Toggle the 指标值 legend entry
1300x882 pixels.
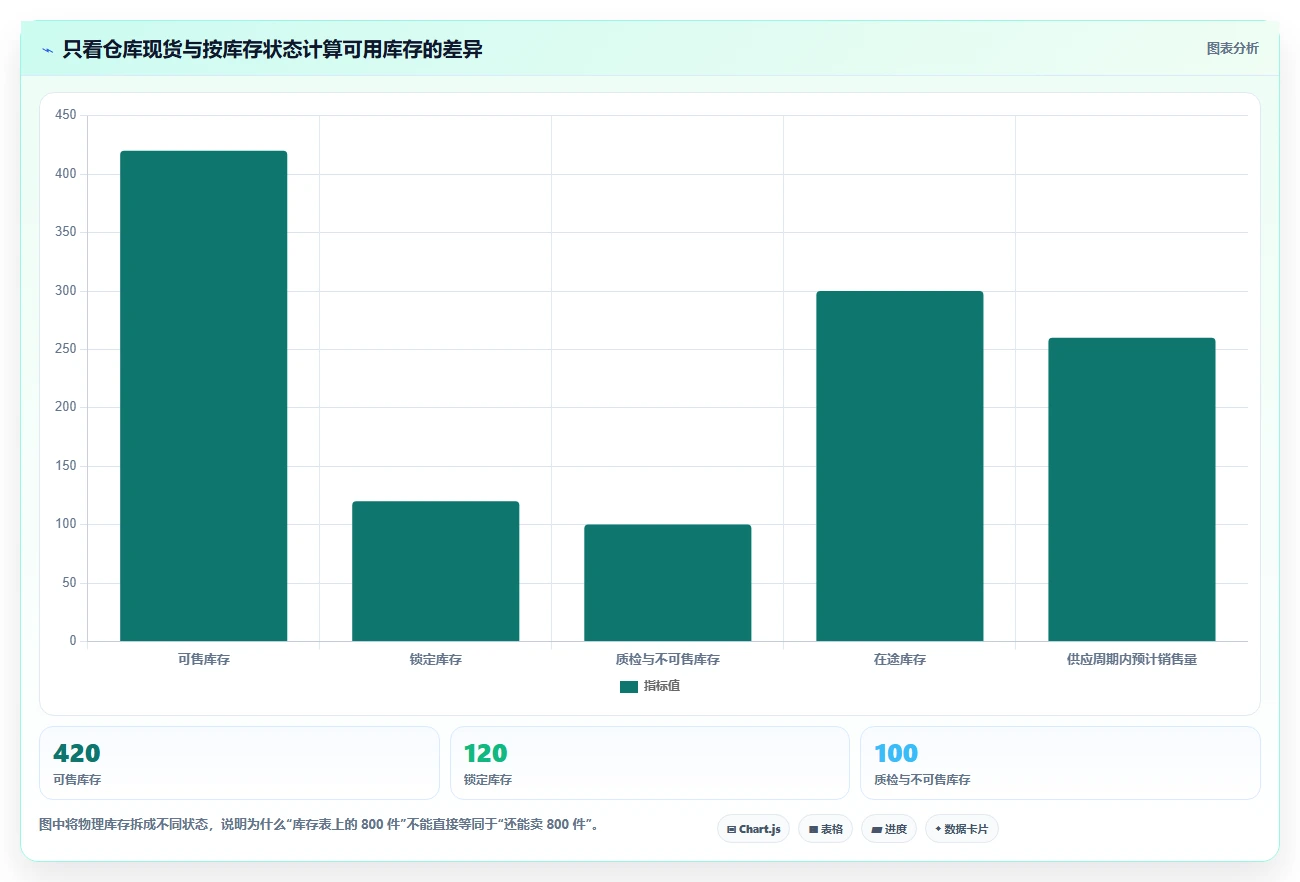tap(650, 686)
